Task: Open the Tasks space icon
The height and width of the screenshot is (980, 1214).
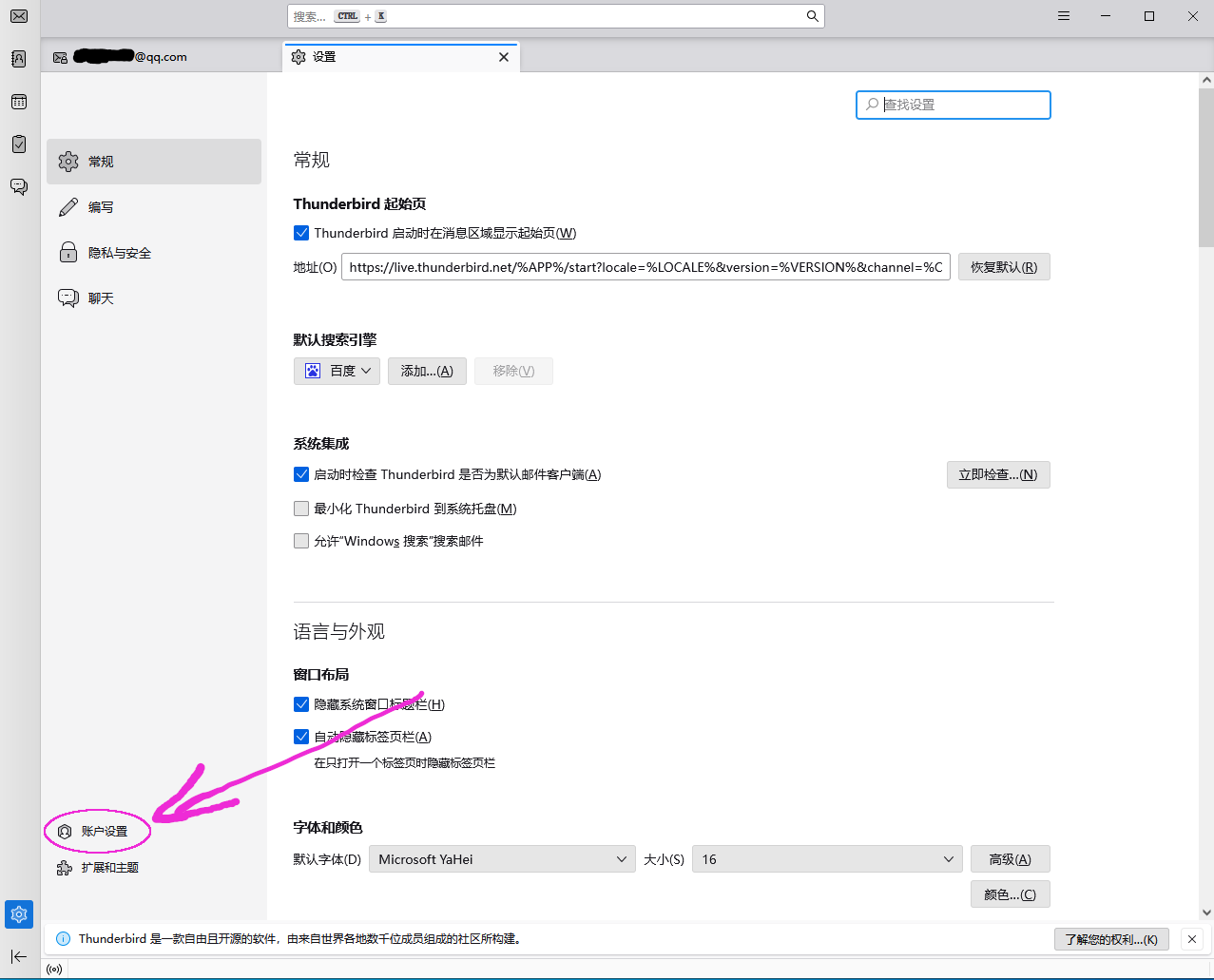Action: pyautogui.click(x=19, y=144)
